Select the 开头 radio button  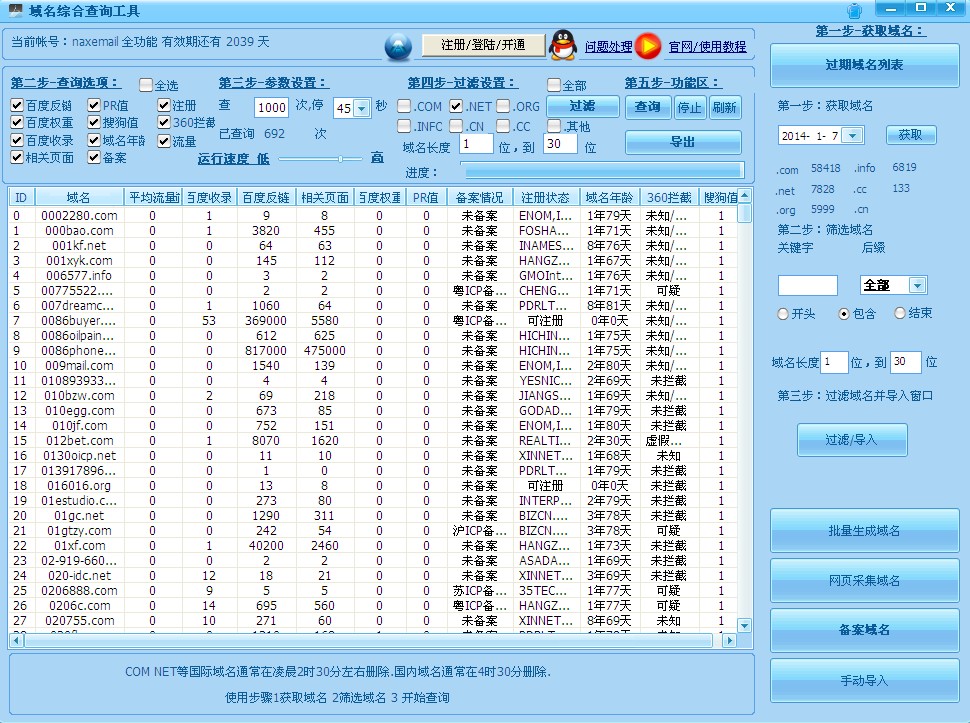(x=783, y=314)
